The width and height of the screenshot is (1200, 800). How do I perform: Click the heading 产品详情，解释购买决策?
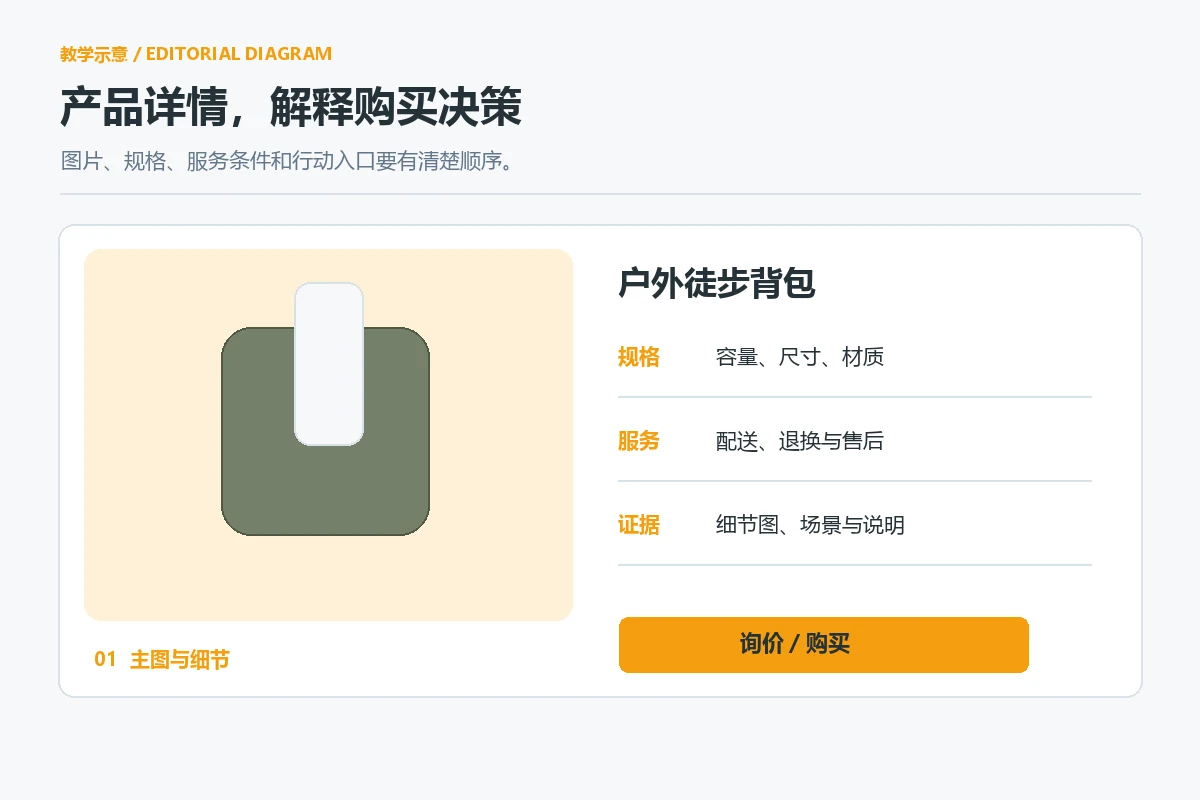291,107
